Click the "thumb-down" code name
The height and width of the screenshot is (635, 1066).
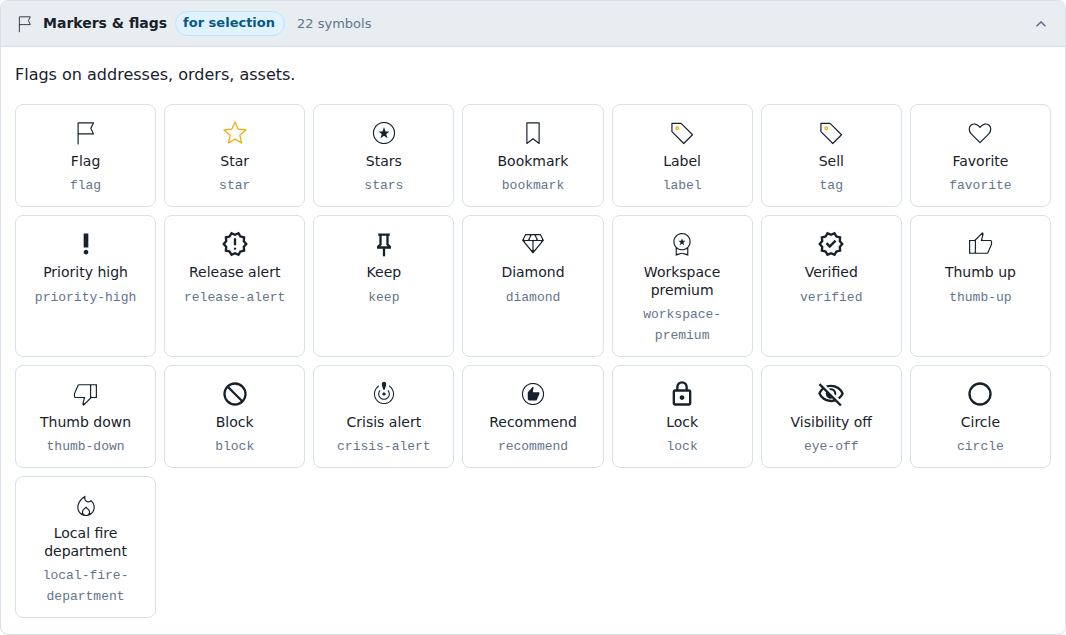pyautogui.click(x=86, y=446)
